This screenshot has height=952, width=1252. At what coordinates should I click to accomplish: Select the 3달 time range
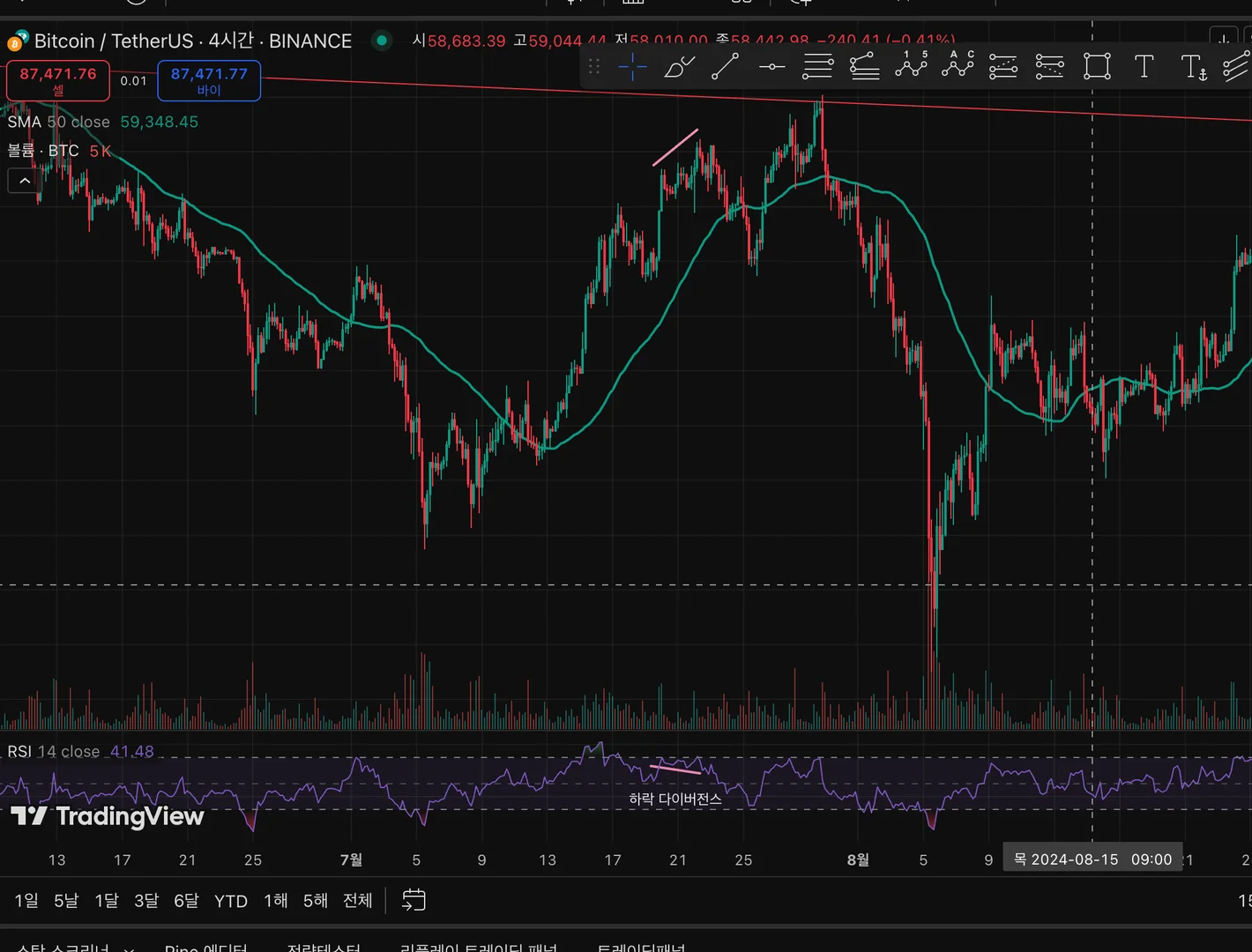146,901
